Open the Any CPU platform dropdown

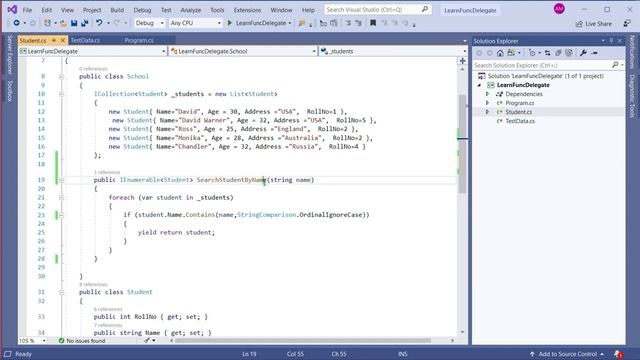click(195, 23)
